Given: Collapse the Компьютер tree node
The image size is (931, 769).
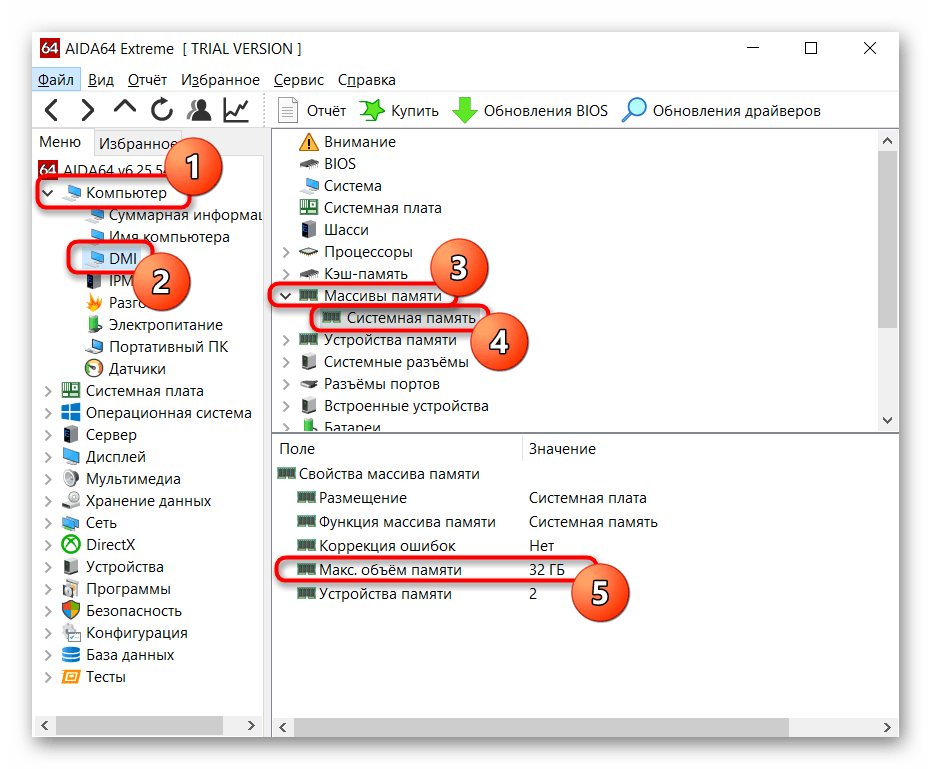Looking at the screenshot, I should [x=48, y=193].
